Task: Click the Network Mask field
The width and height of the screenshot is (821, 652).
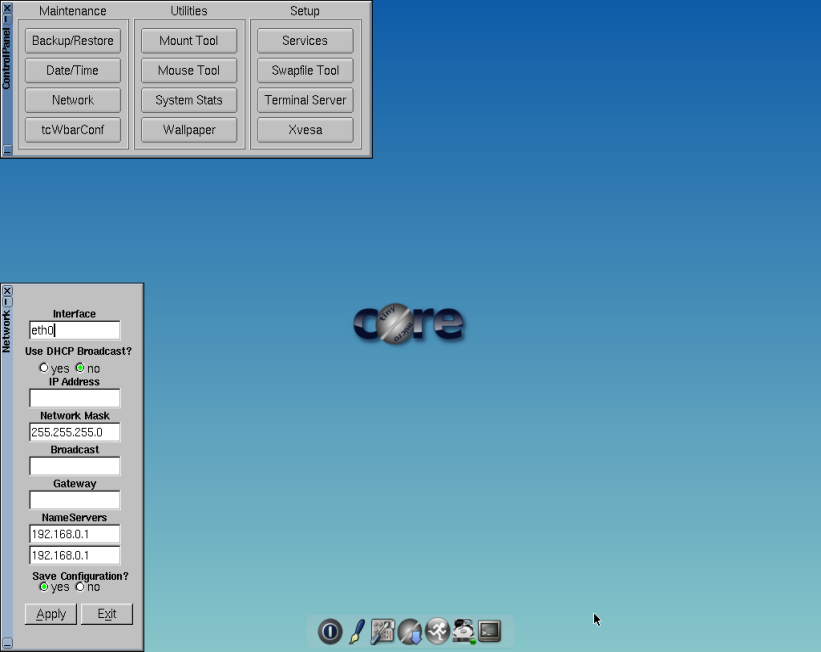Action: pyautogui.click(x=74, y=432)
